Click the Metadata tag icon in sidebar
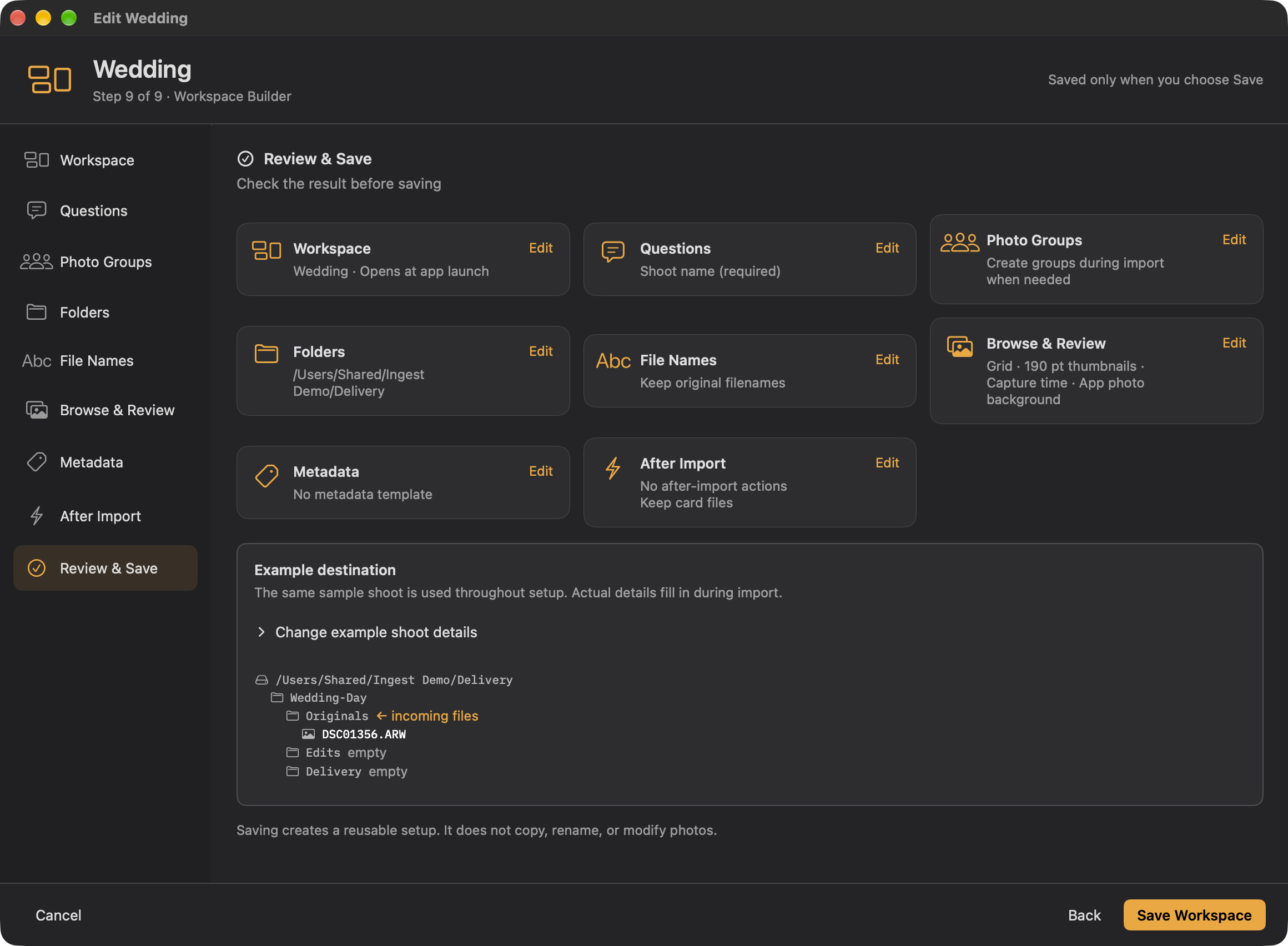The image size is (1288, 946). coord(37,462)
